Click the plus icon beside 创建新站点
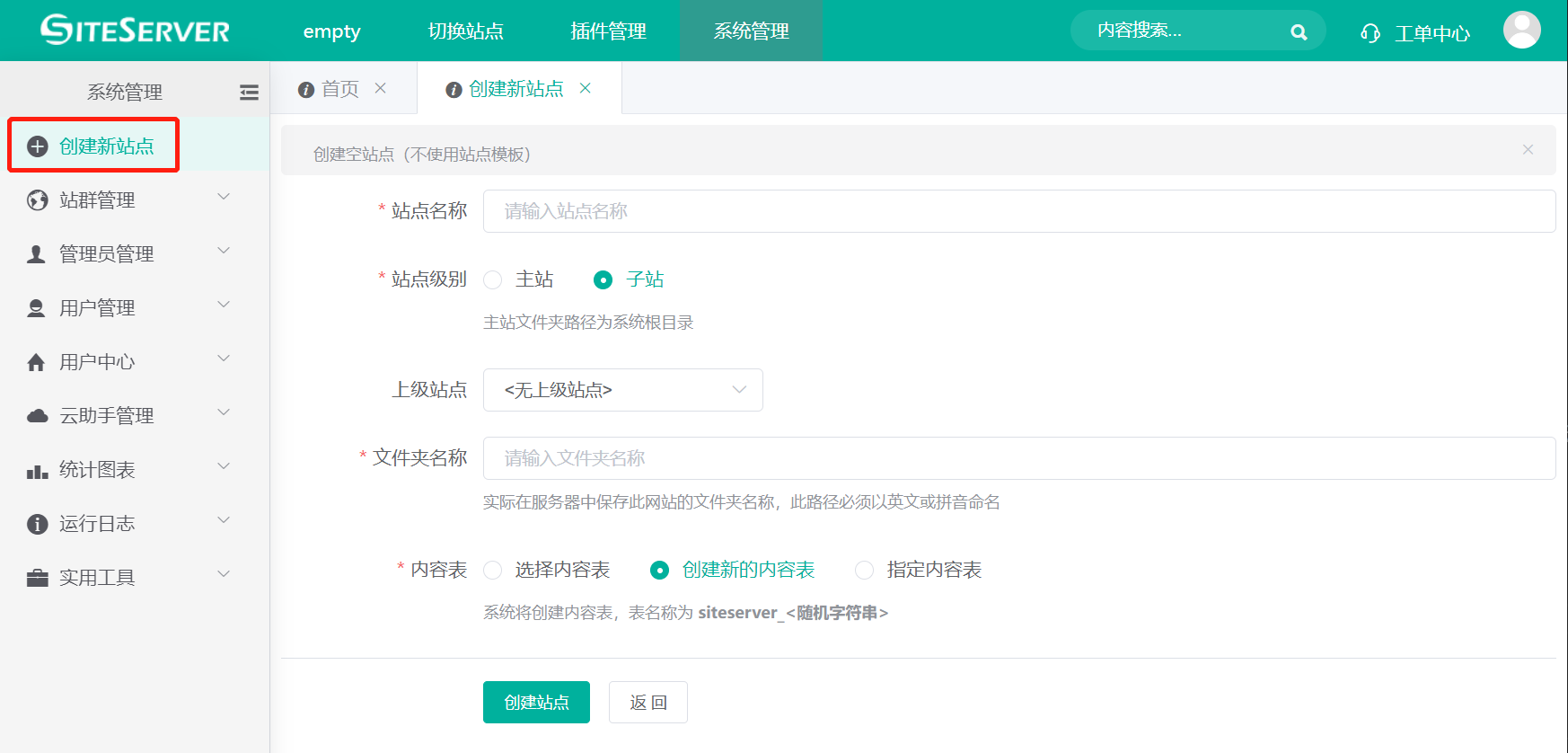Image resolution: width=1568 pixels, height=753 pixels. coord(37,146)
